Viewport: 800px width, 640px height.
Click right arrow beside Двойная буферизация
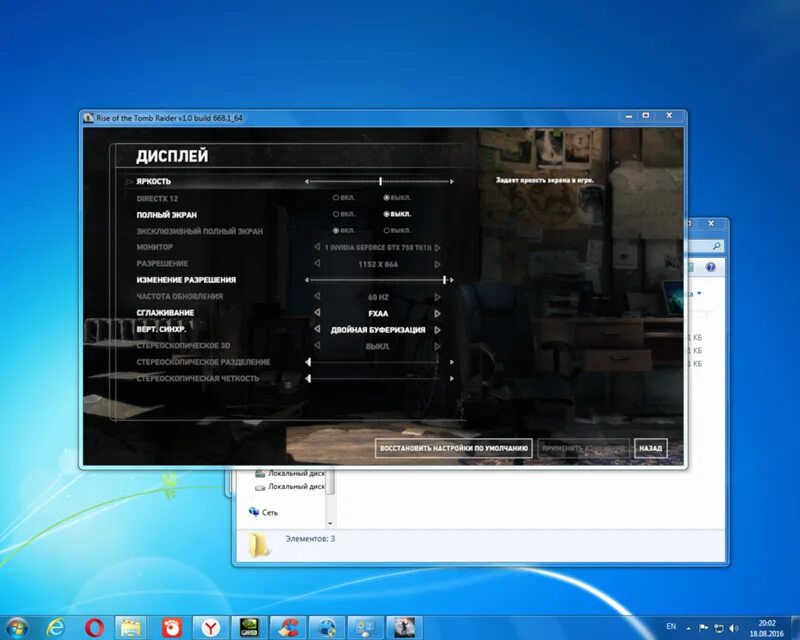[437, 330]
